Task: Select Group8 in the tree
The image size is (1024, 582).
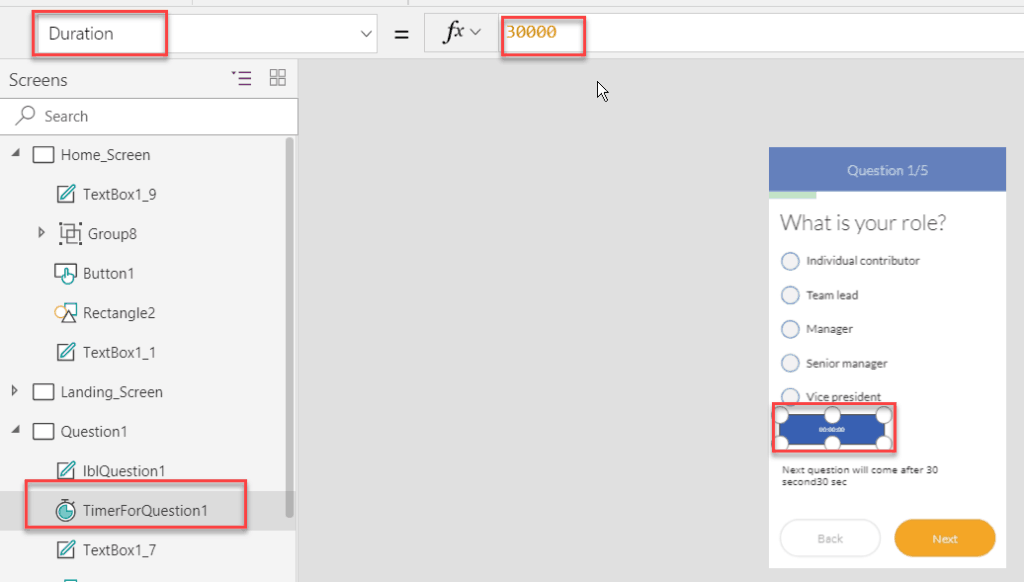Action: [x=112, y=234]
